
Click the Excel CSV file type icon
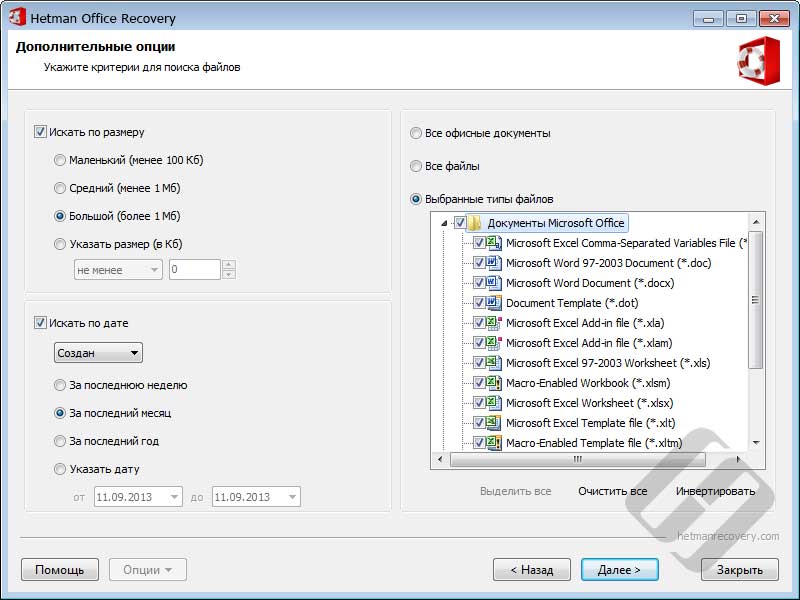click(x=494, y=243)
